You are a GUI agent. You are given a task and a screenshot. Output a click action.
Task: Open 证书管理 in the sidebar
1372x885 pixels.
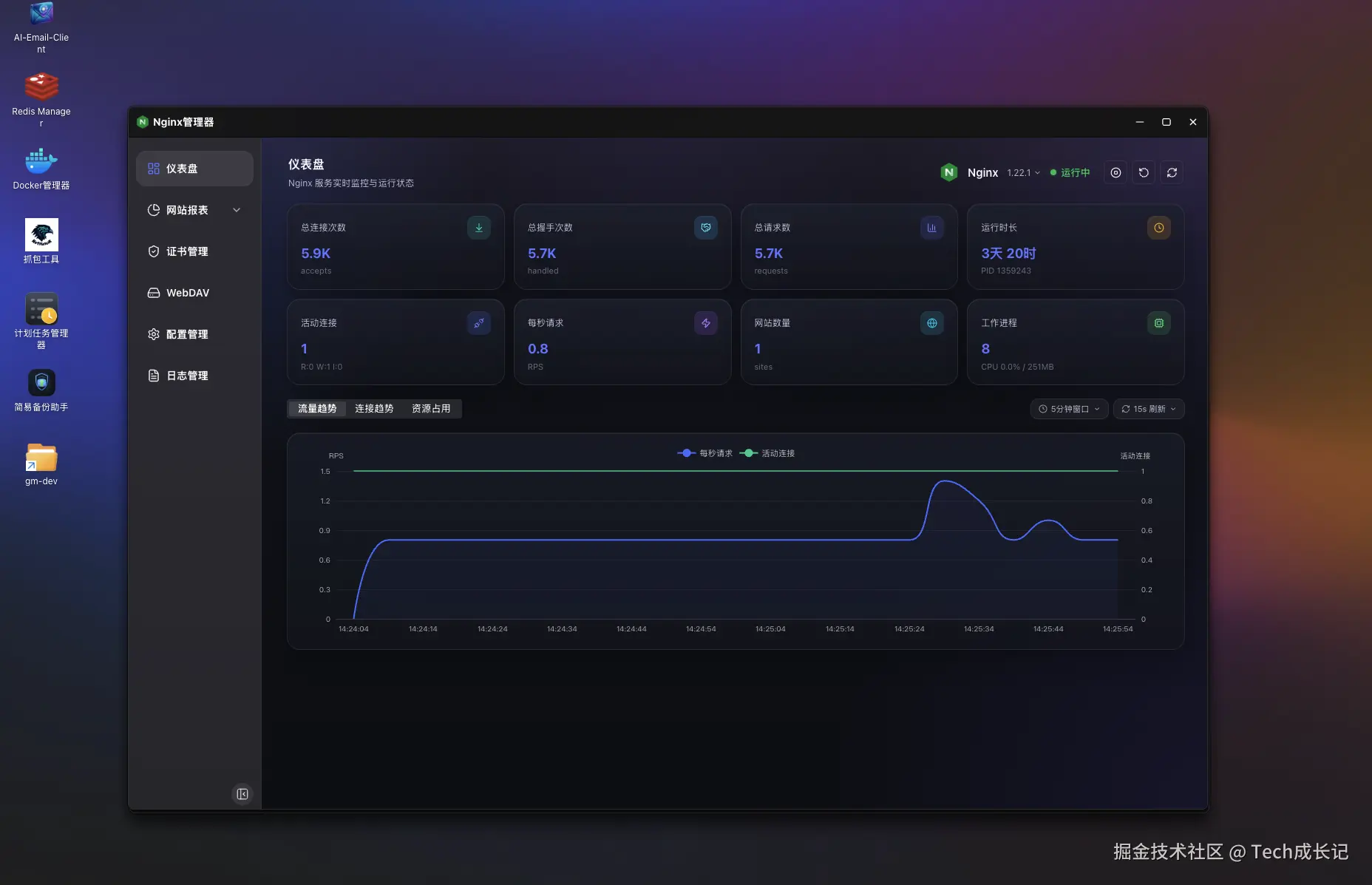tap(194, 251)
